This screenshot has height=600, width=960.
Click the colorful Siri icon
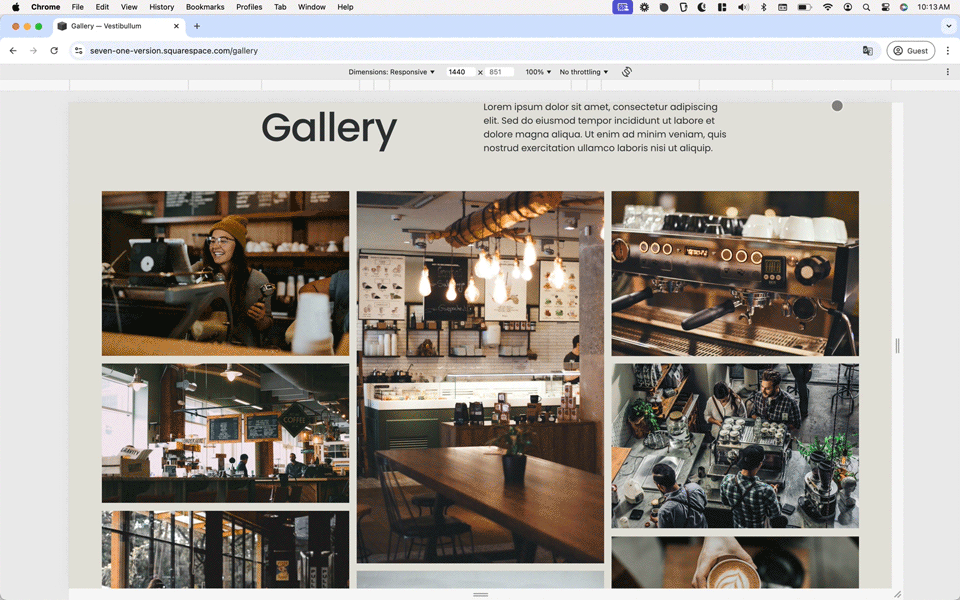tap(904, 7)
